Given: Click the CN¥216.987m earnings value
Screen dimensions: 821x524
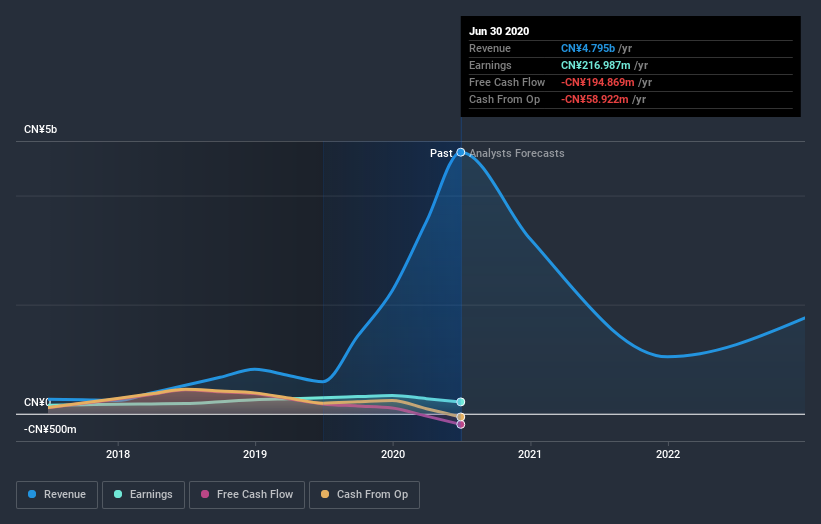Looking at the screenshot, I should tap(596, 65).
